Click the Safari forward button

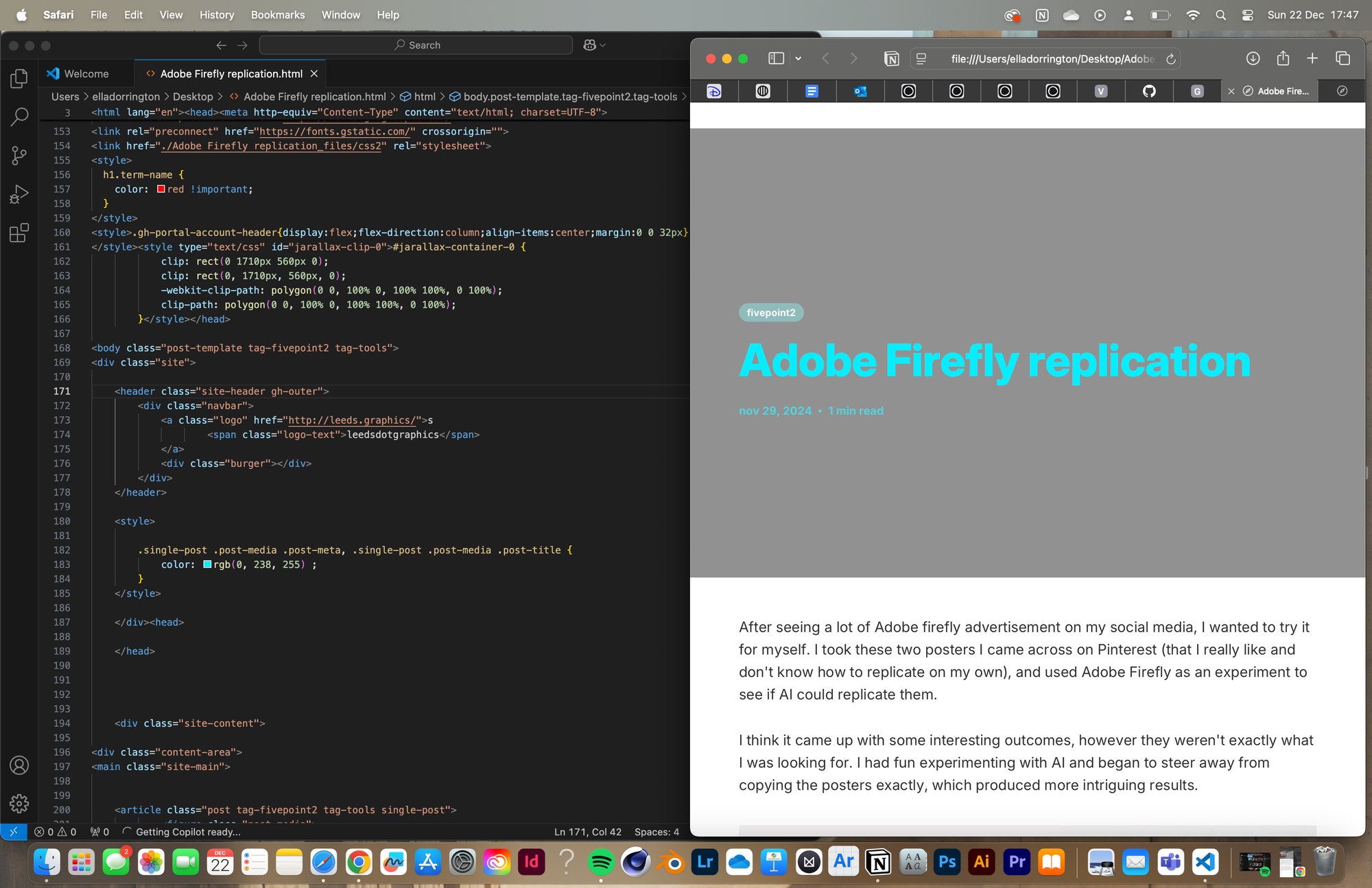(853, 59)
